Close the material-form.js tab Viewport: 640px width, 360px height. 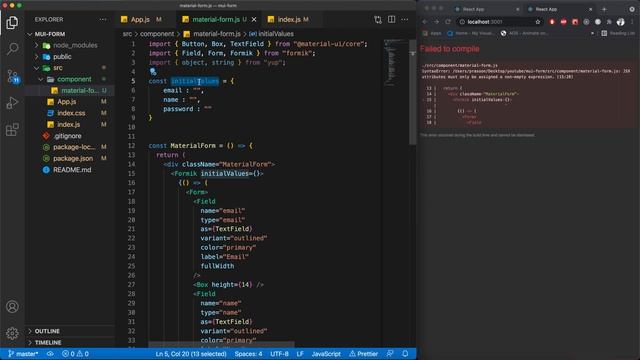254,19
